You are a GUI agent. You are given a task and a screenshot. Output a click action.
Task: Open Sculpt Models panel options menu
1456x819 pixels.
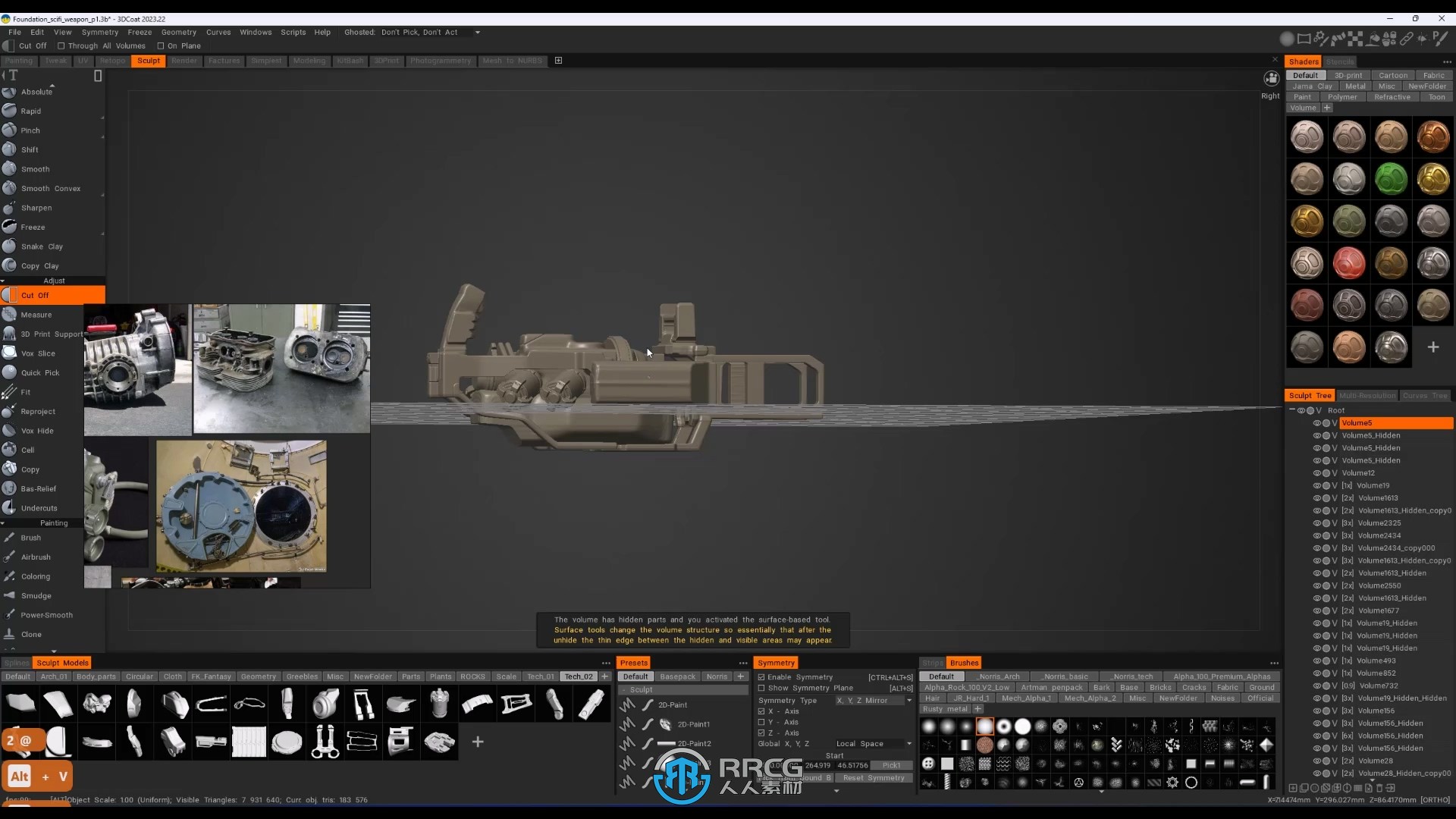[606, 664]
